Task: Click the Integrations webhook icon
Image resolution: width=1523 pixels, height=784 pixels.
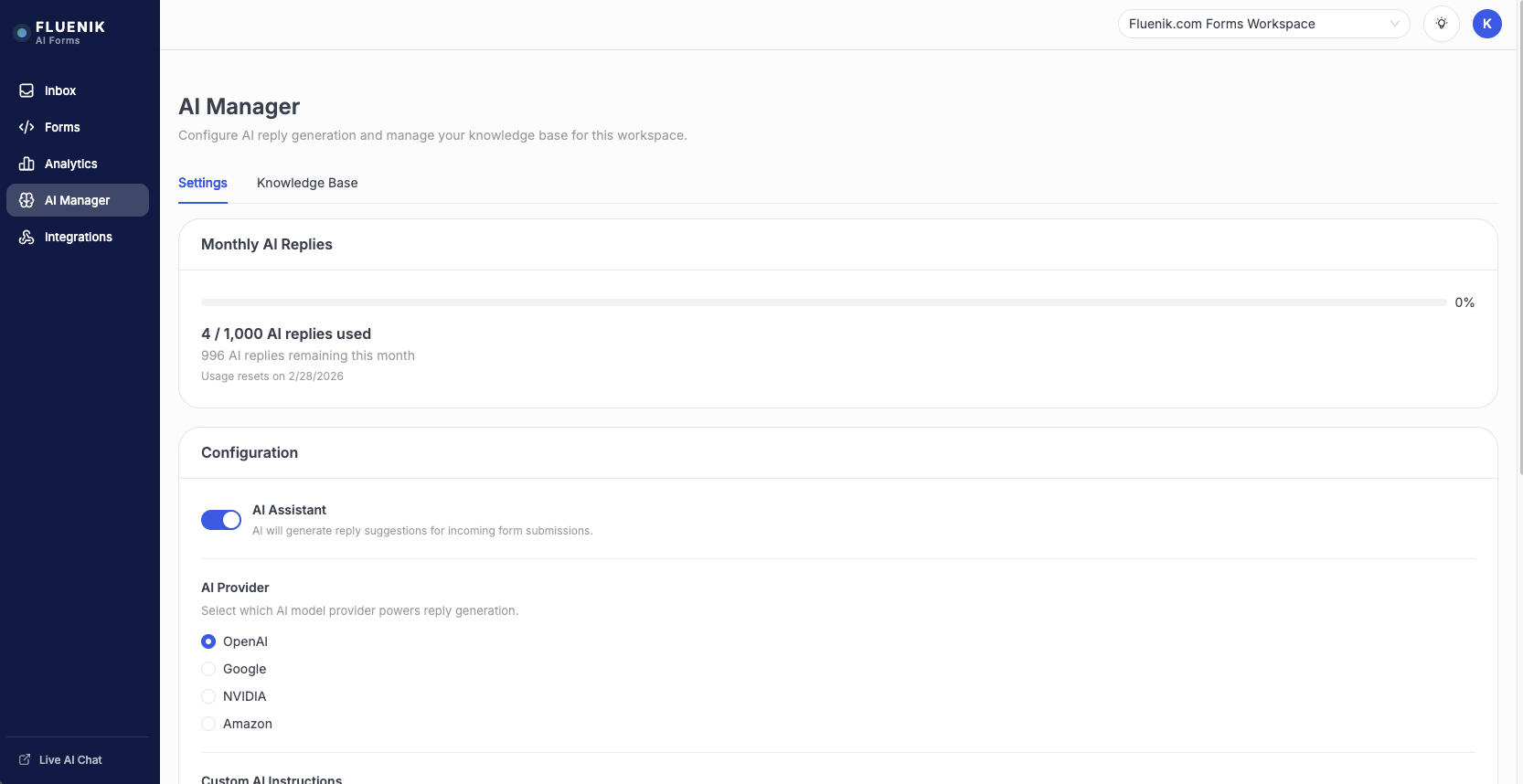Action: tap(27, 237)
